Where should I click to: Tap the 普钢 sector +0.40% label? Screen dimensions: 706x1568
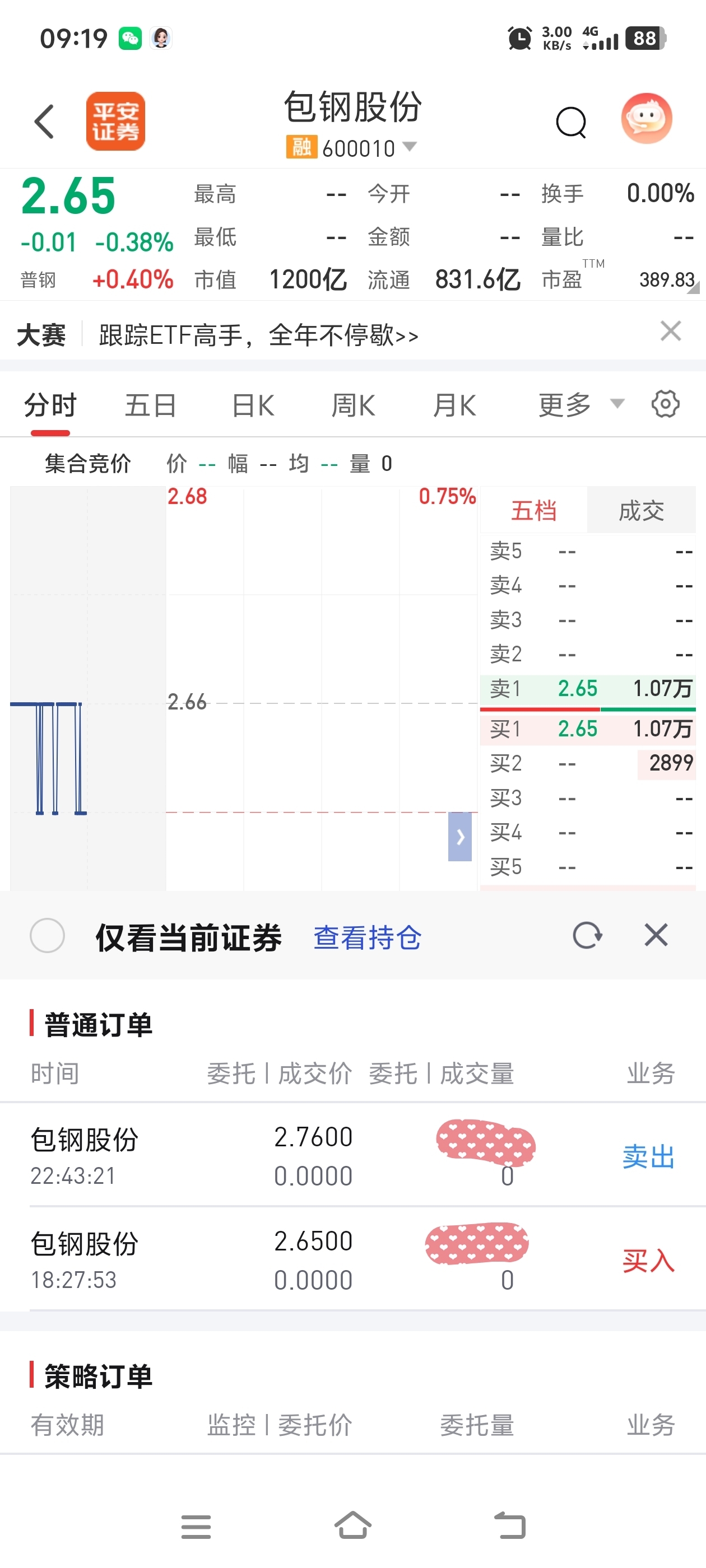point(97,280)
